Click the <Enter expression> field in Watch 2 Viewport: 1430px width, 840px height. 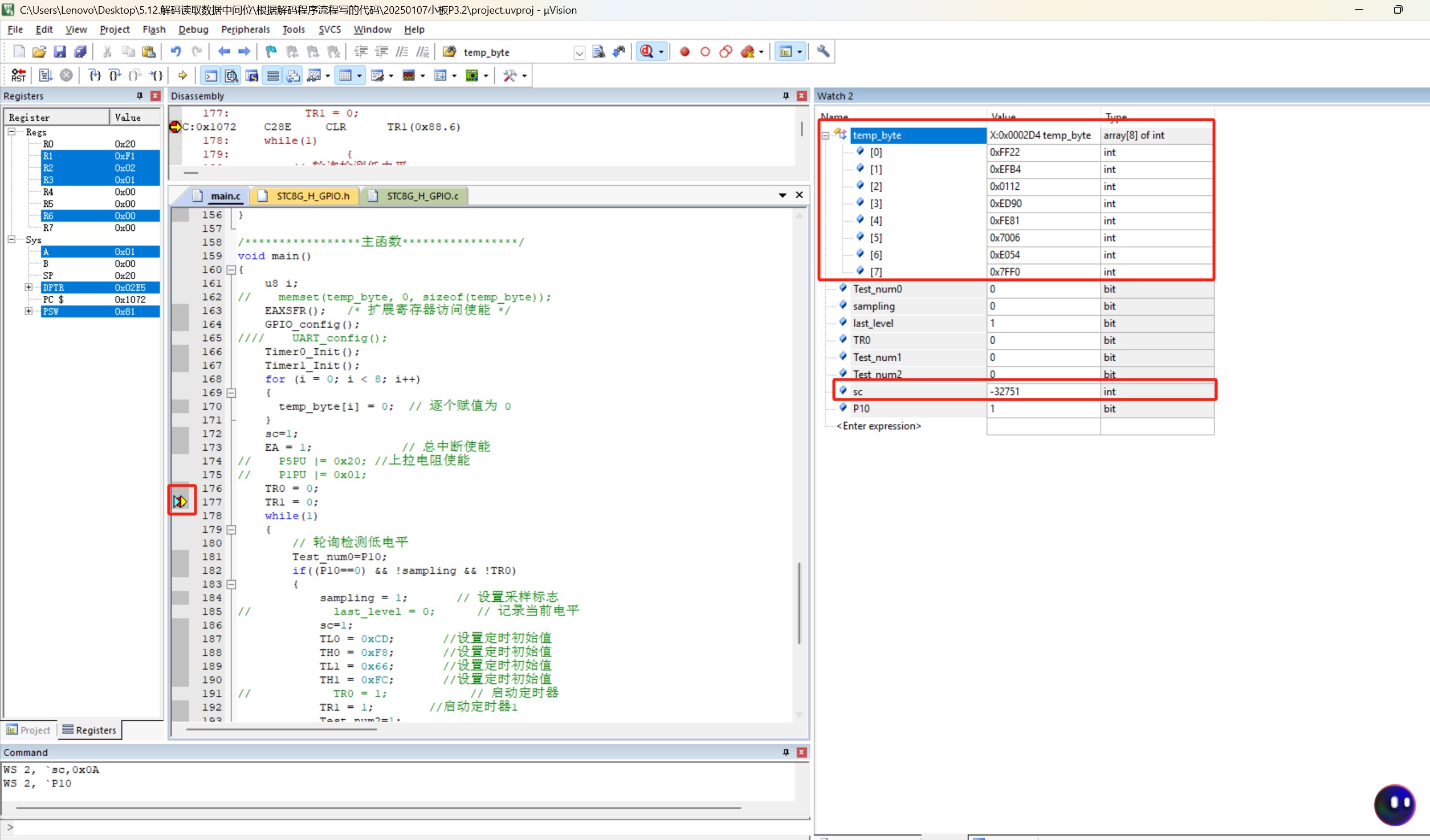pyautogui.click(x=878, y=426)
